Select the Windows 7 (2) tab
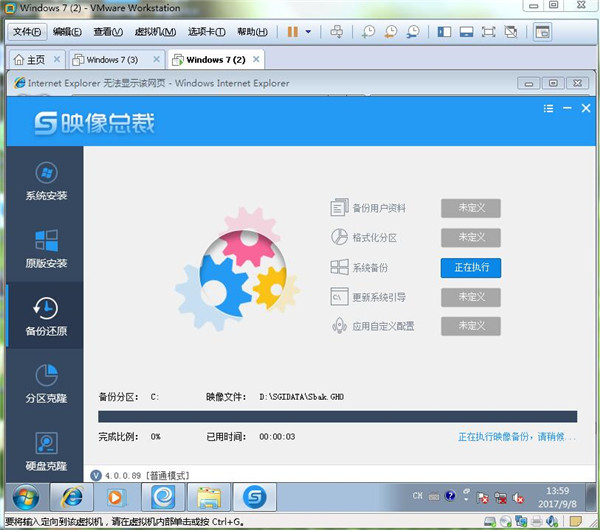Image resolution: width=600 pixels, height=530 pixels. [209, 60]
